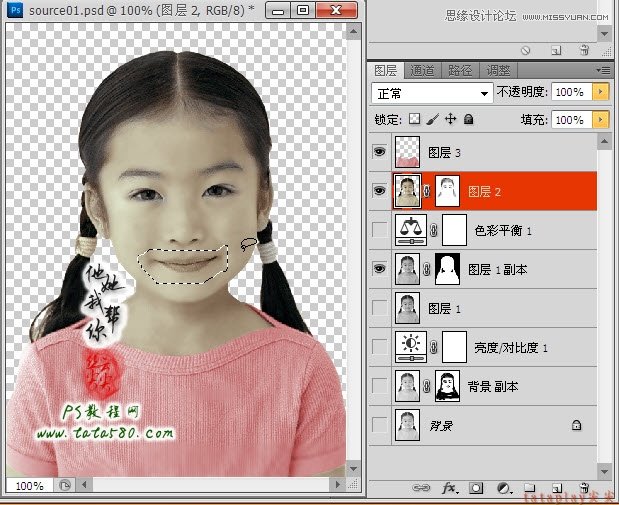The image size is (619, 505).
Task: Click the mask link icon on 亮度/对比度 1
Action: [434, 347]
